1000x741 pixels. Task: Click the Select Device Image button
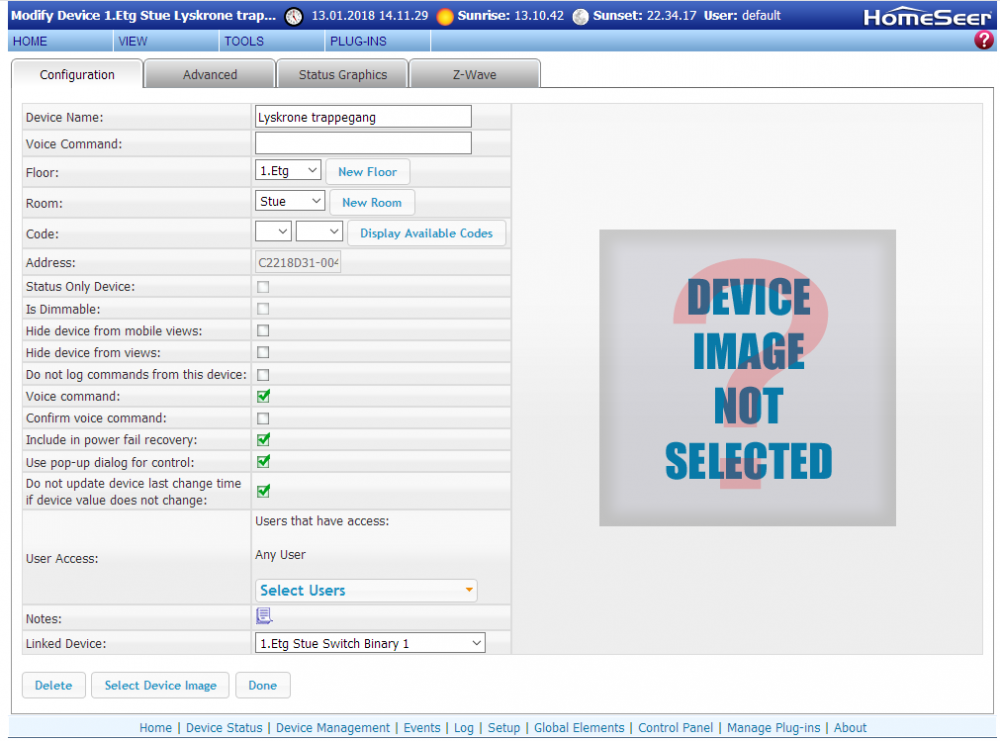click(x=160, y=685)
